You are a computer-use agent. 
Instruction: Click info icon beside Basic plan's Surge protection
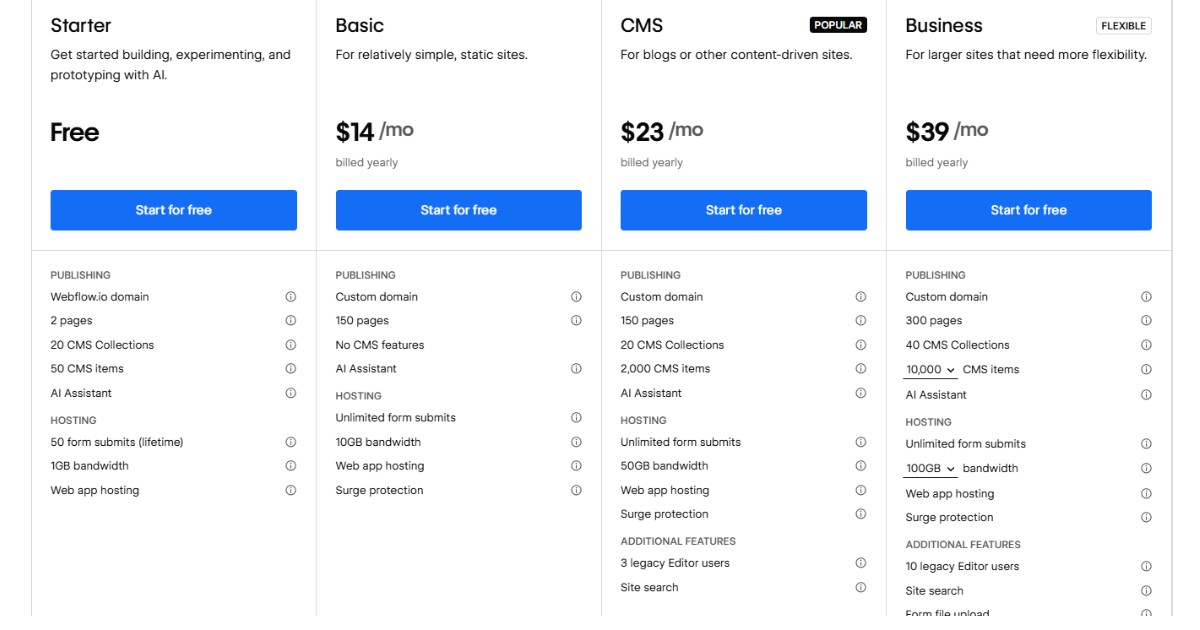pos(576,490)
